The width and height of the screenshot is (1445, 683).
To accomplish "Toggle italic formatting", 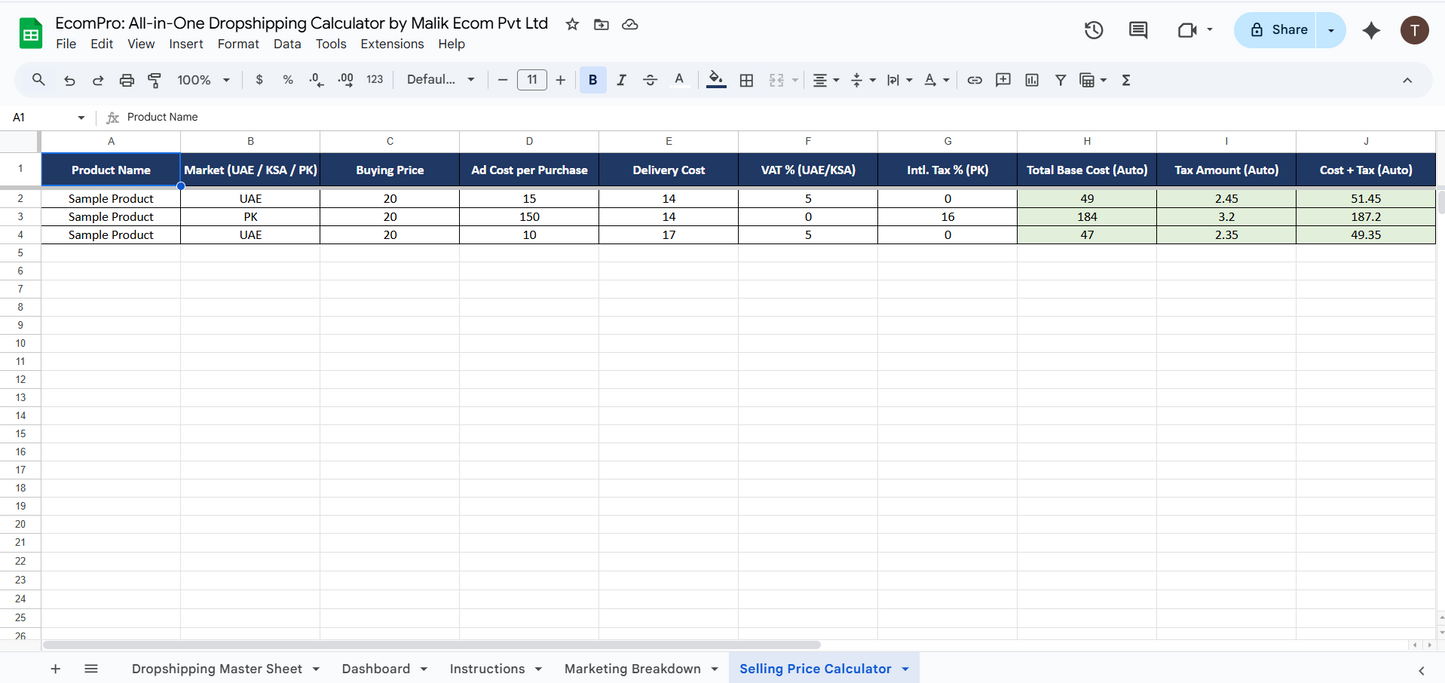I will [621, 80].
